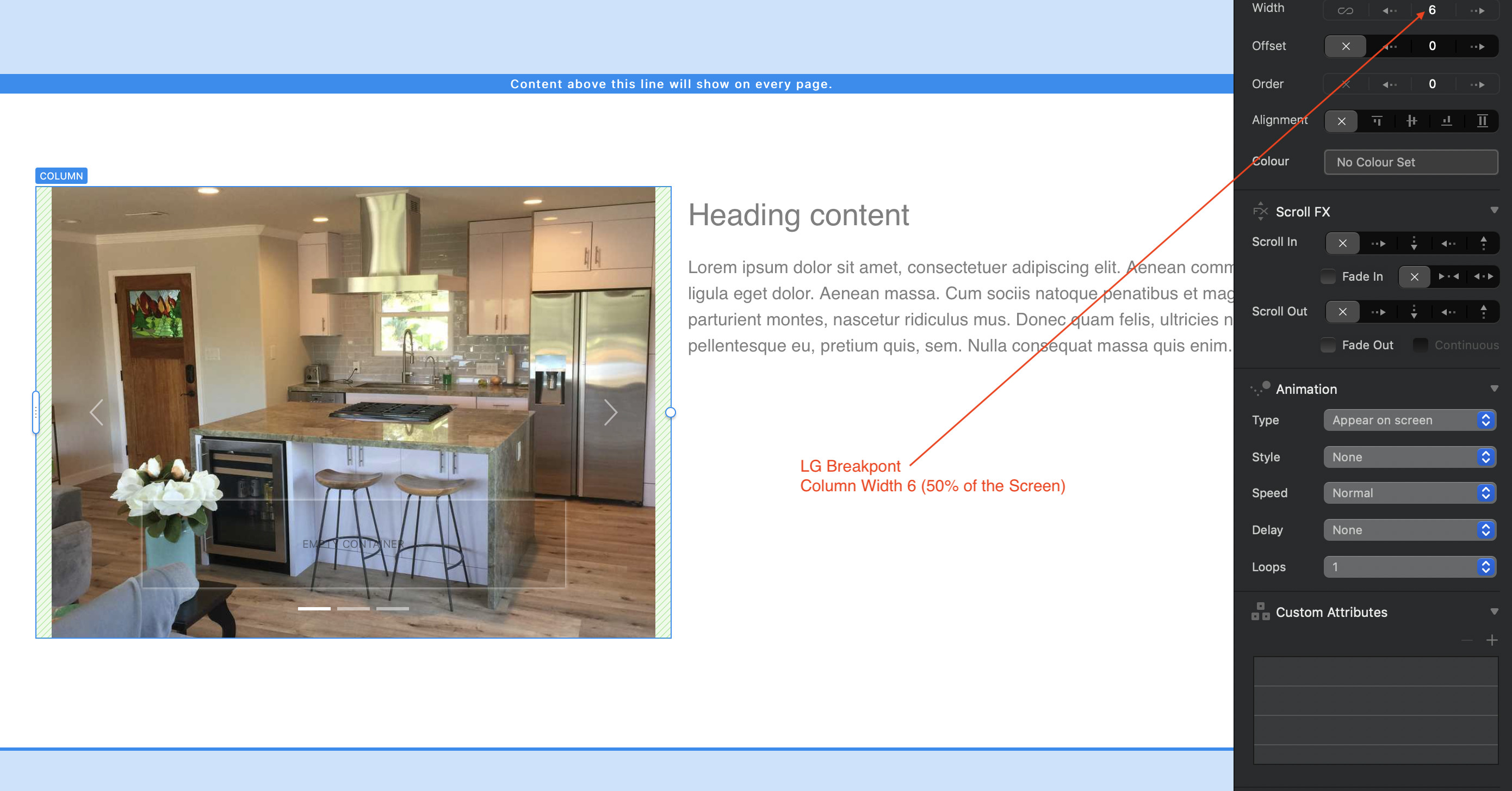Collapse the Custom Attributes section
1512x791 pixels.
[1494, 612]
